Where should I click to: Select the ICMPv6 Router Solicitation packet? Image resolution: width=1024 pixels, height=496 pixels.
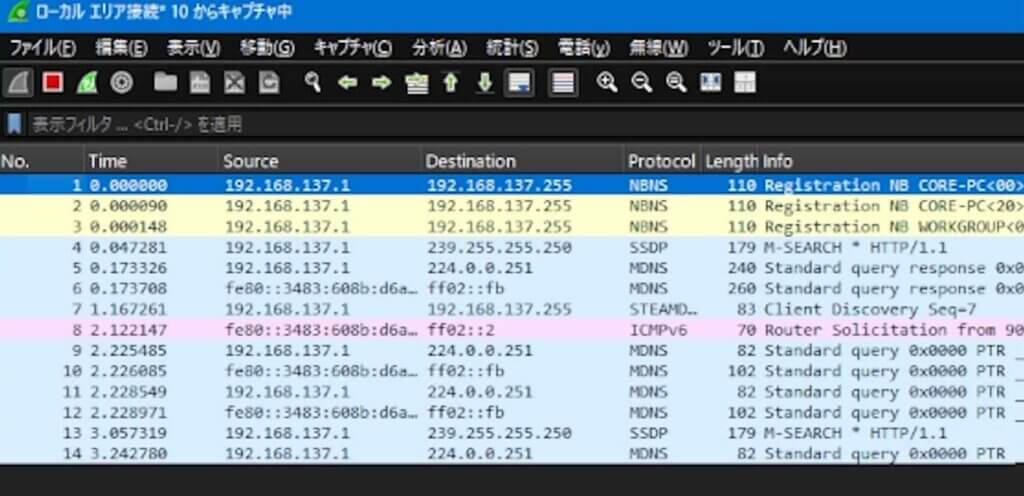point(500,330)
